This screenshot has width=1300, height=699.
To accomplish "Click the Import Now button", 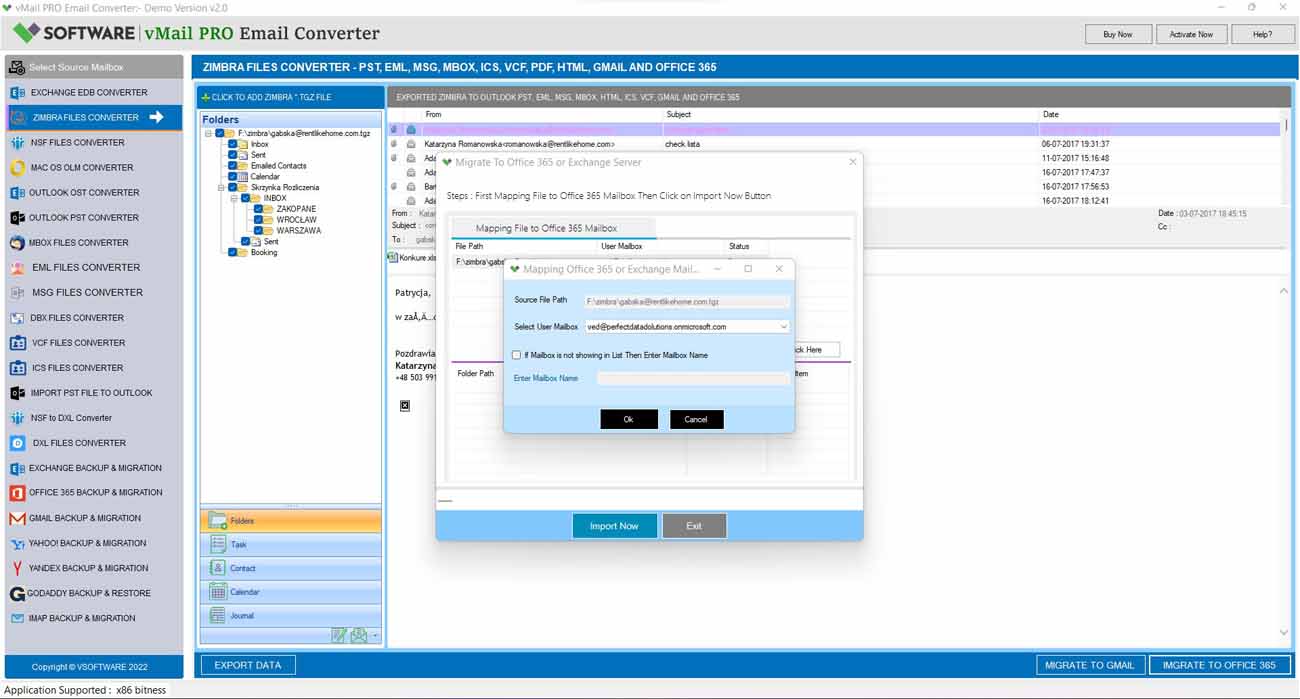I will 614,526.
